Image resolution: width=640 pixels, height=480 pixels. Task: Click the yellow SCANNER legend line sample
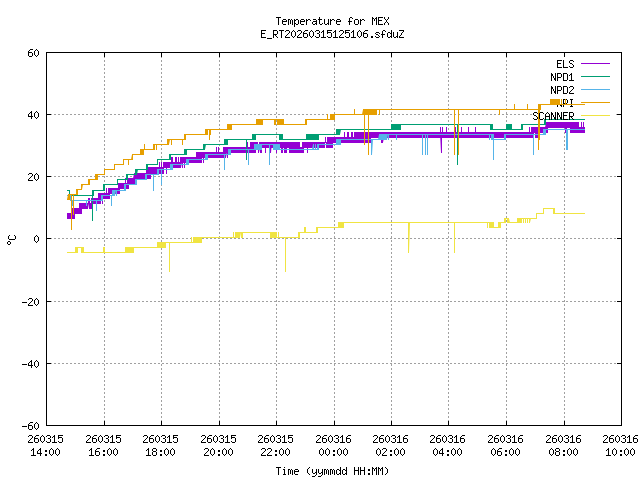594,116
